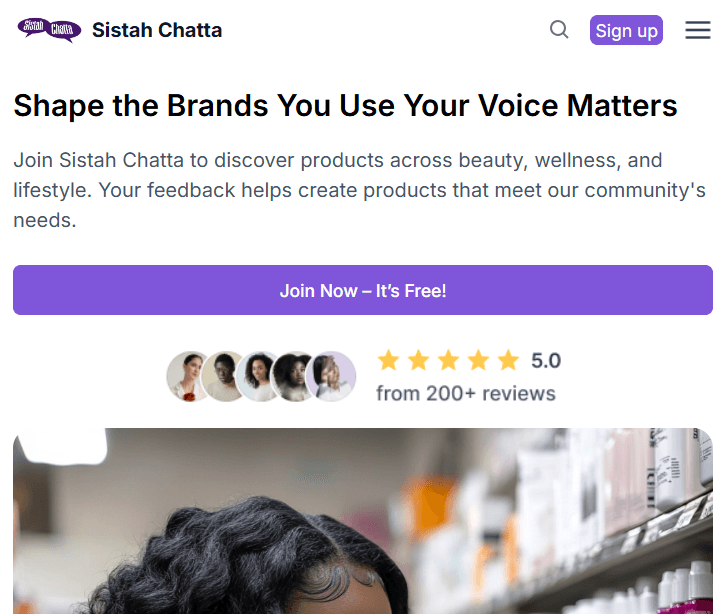The height and width of the screenshot is (614, 724).
Task: Click the Sign up button
Action: (626, 30)
